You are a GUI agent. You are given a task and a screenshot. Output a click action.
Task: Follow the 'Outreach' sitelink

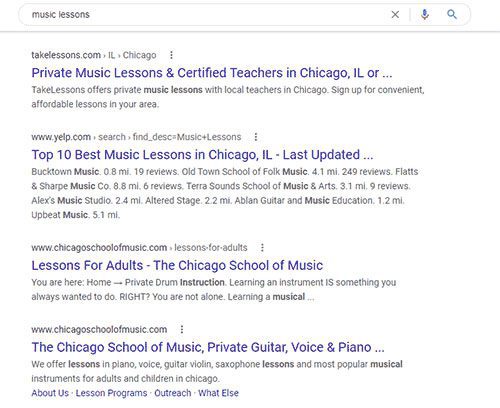(x=173, y=393)
